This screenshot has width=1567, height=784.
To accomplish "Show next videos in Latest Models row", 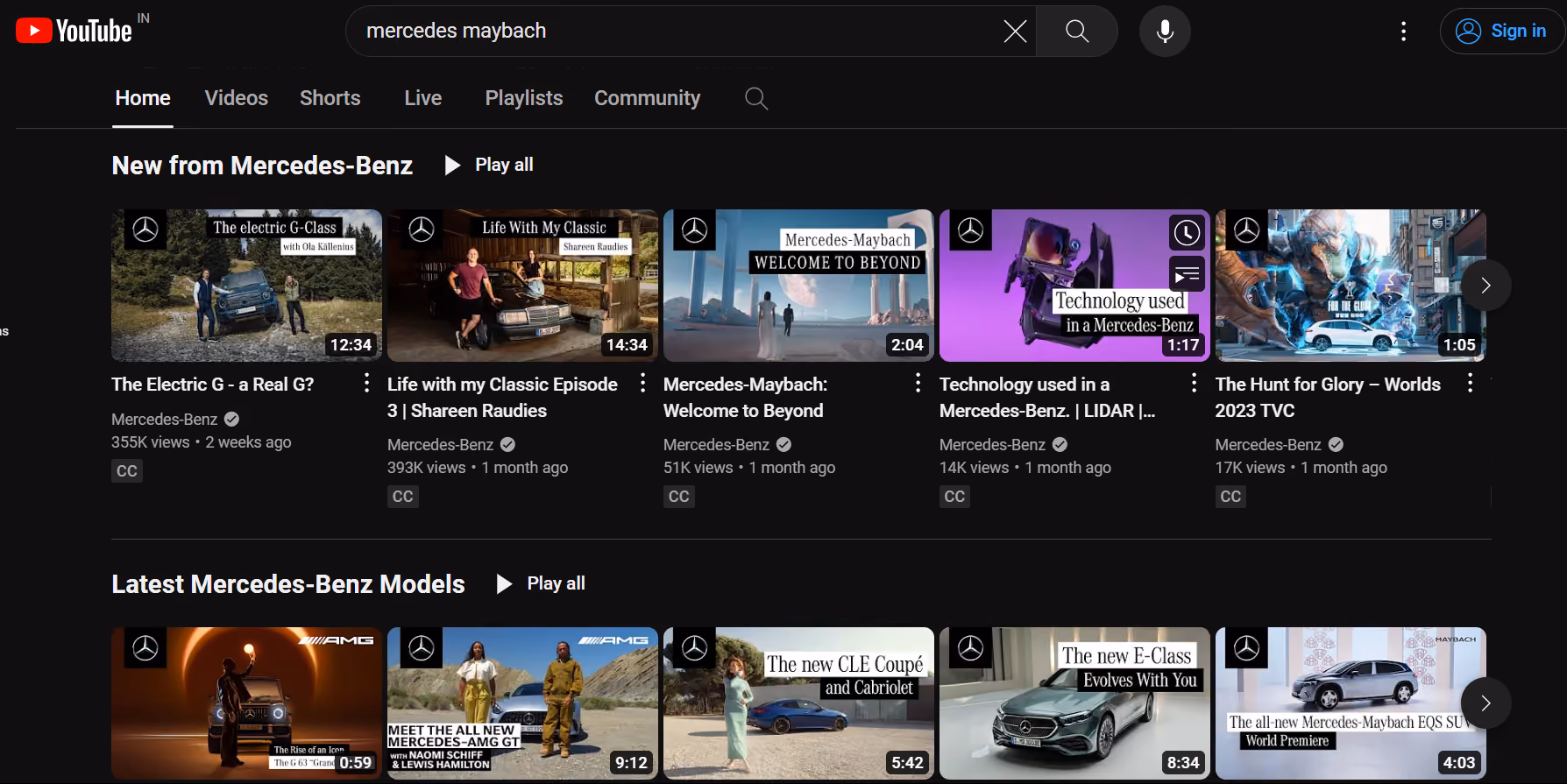I will click(x=1485, y=703).
